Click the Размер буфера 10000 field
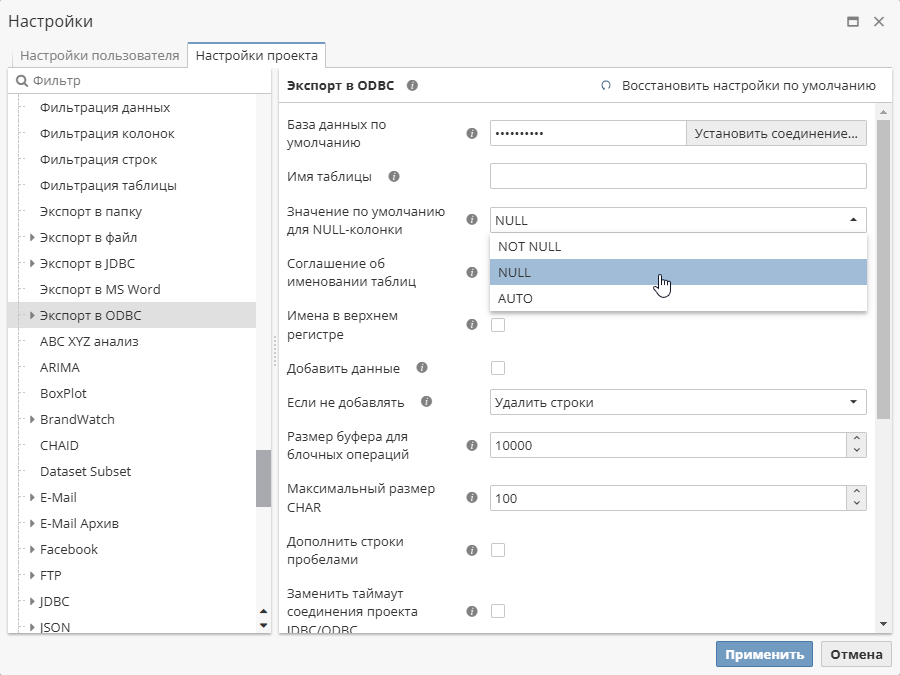900x675 pixels. tap(668, 445)
